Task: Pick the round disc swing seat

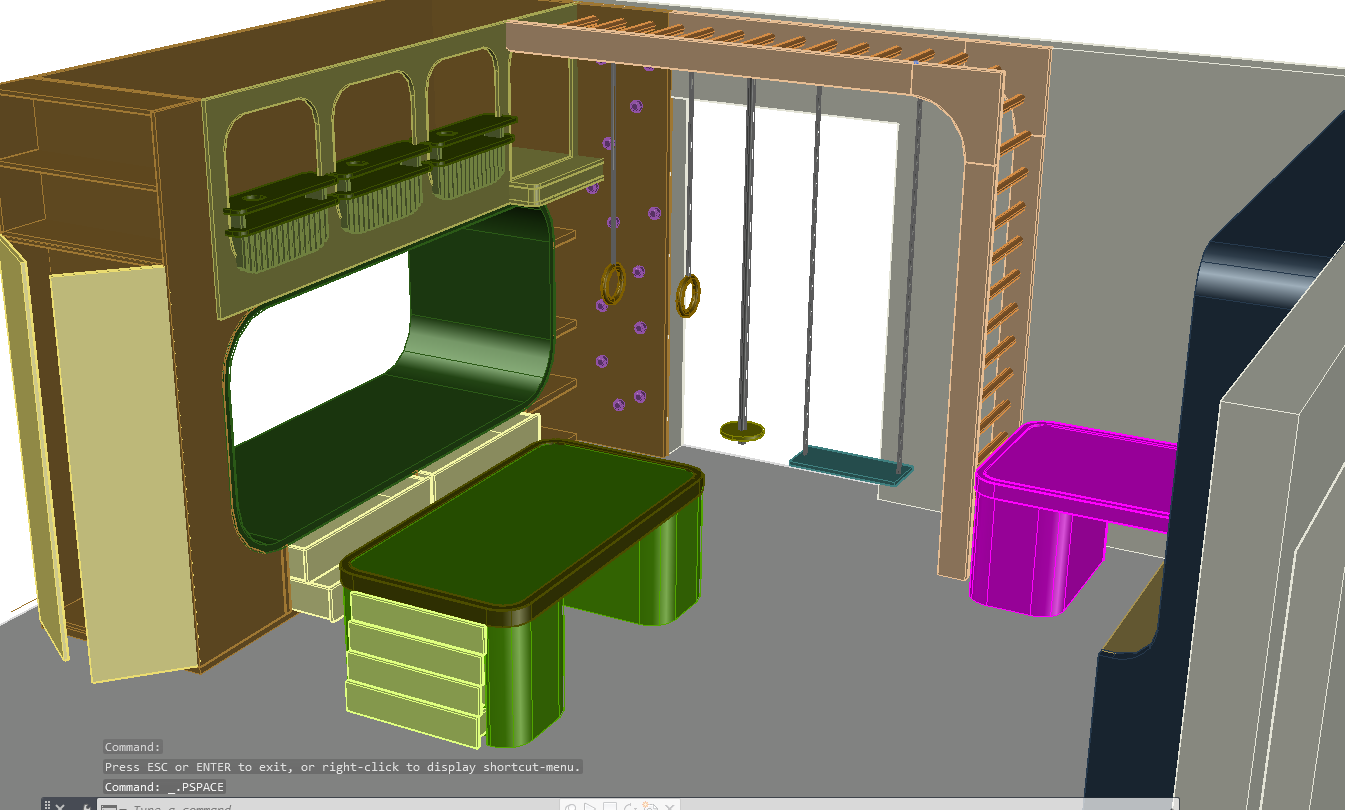Action: click(742, 431)
